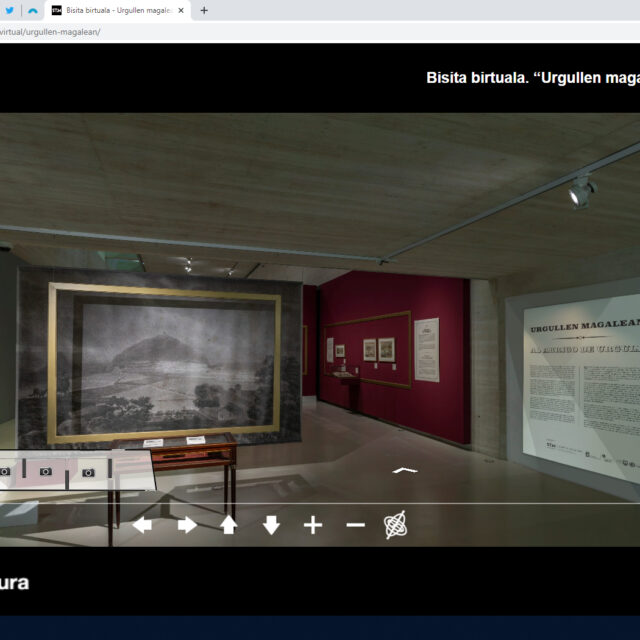Close the Bisita birtuala tab
Viewport: 640px width, 640px height.
pyautogui.click(x=181, y=10)
